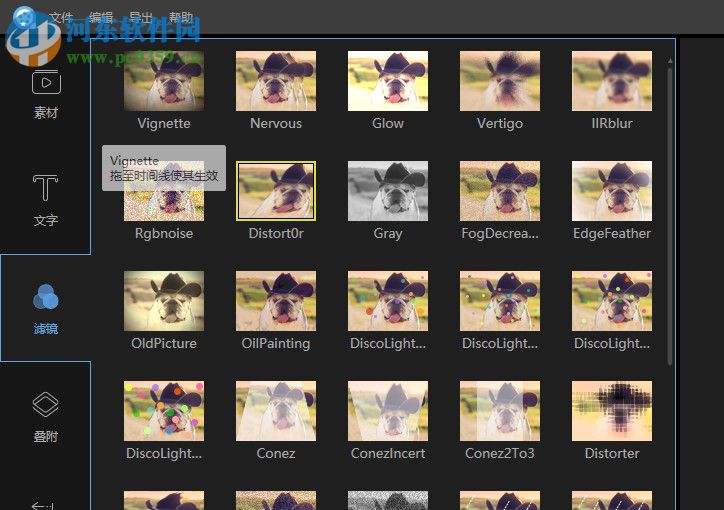Select the EdgeFeather filter thumbnail
This screenshot has width=724, height=510.
pos(612,191)
